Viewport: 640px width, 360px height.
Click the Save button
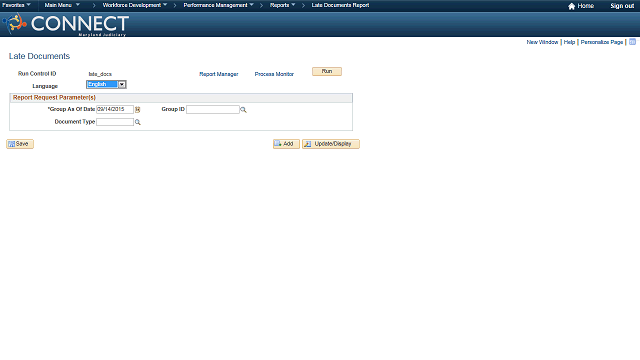tap(20, 144)
